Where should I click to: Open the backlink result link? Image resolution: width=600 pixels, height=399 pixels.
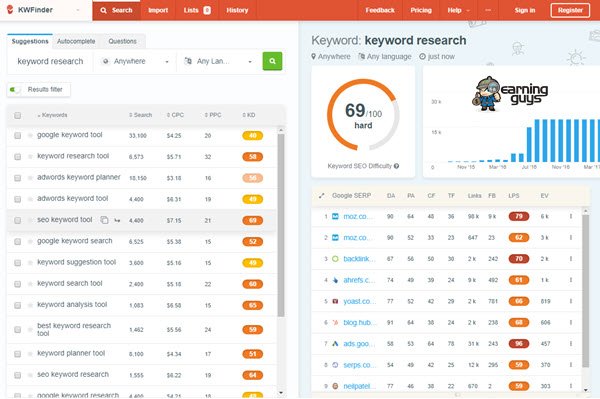coord(359,259)
